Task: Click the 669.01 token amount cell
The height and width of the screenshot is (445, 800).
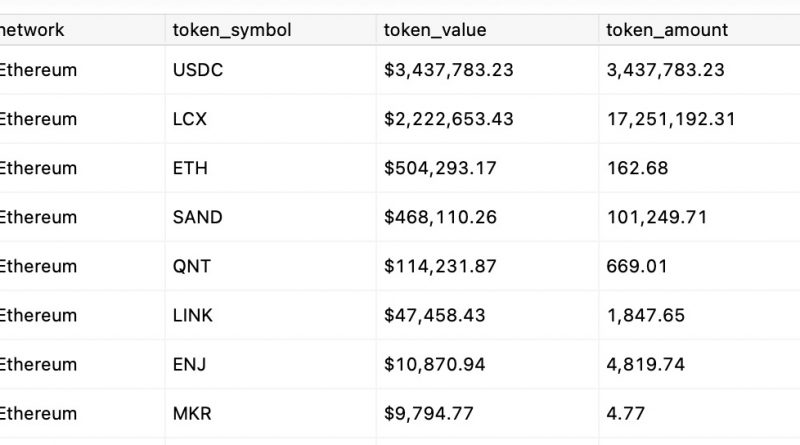Action: (x=637, y=266)
